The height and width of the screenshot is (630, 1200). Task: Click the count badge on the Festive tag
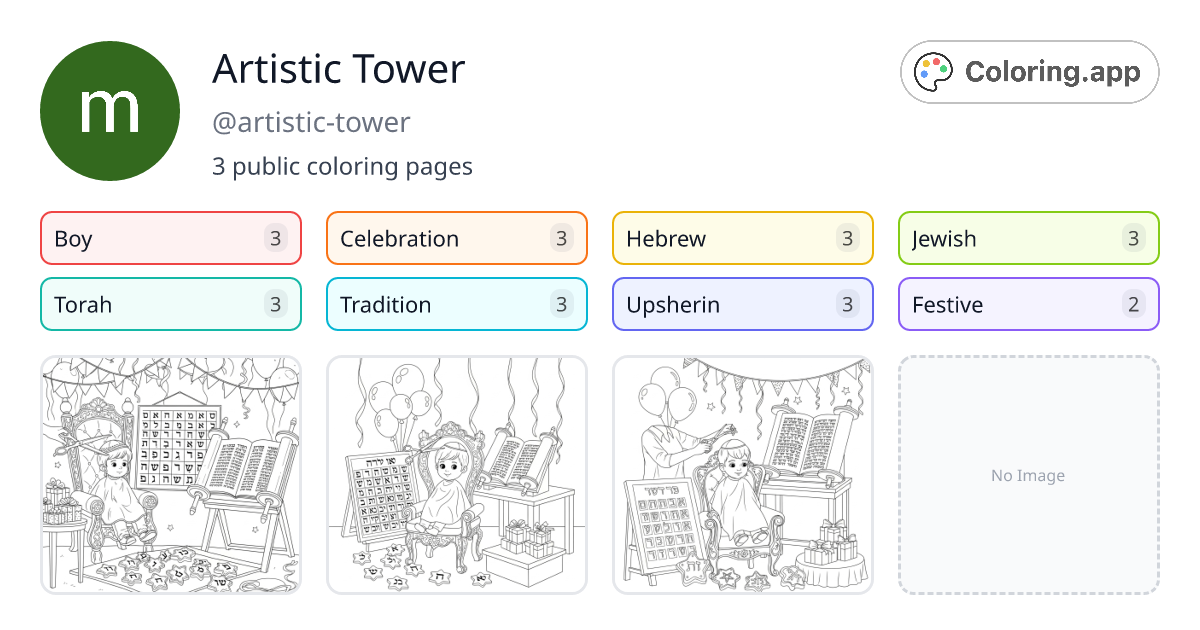coord(1135,304)
